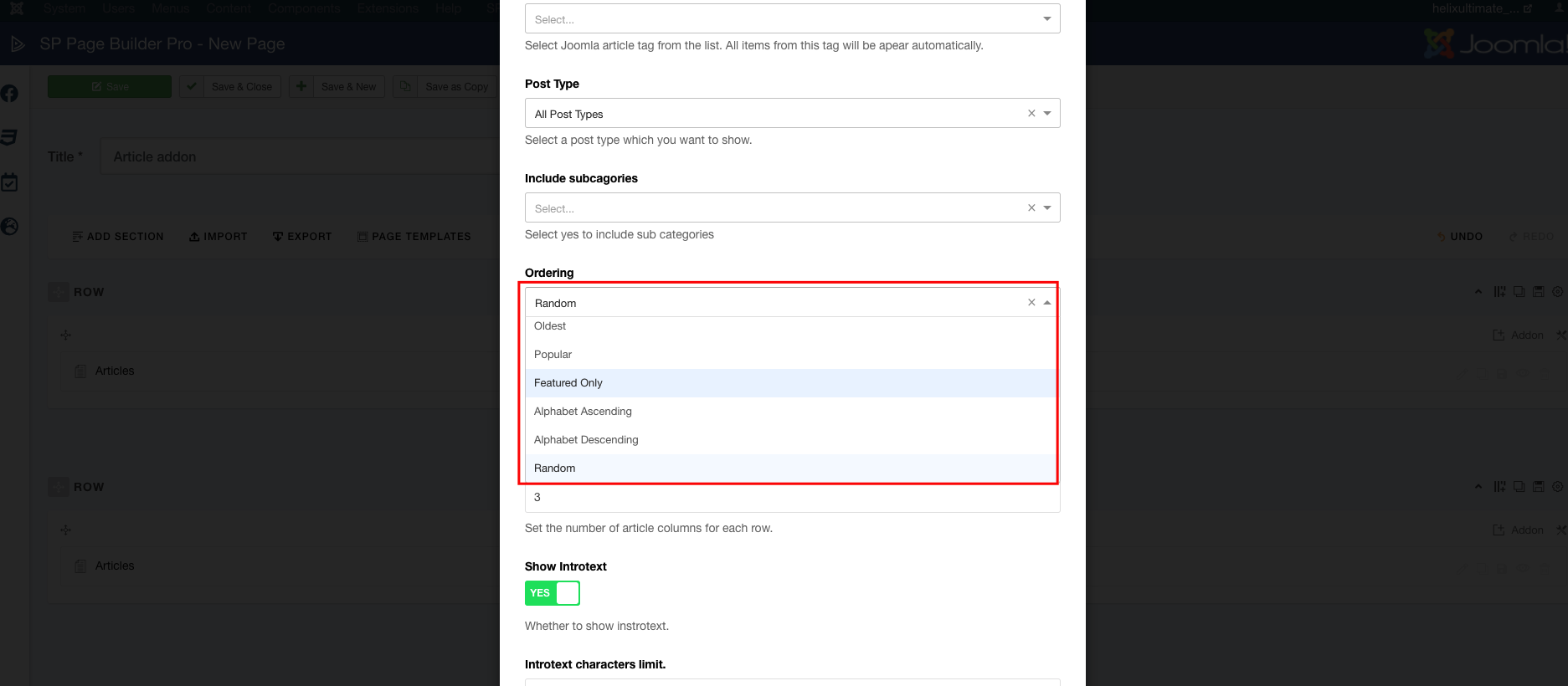Open settings gear of the first row

coord(1557,292)
